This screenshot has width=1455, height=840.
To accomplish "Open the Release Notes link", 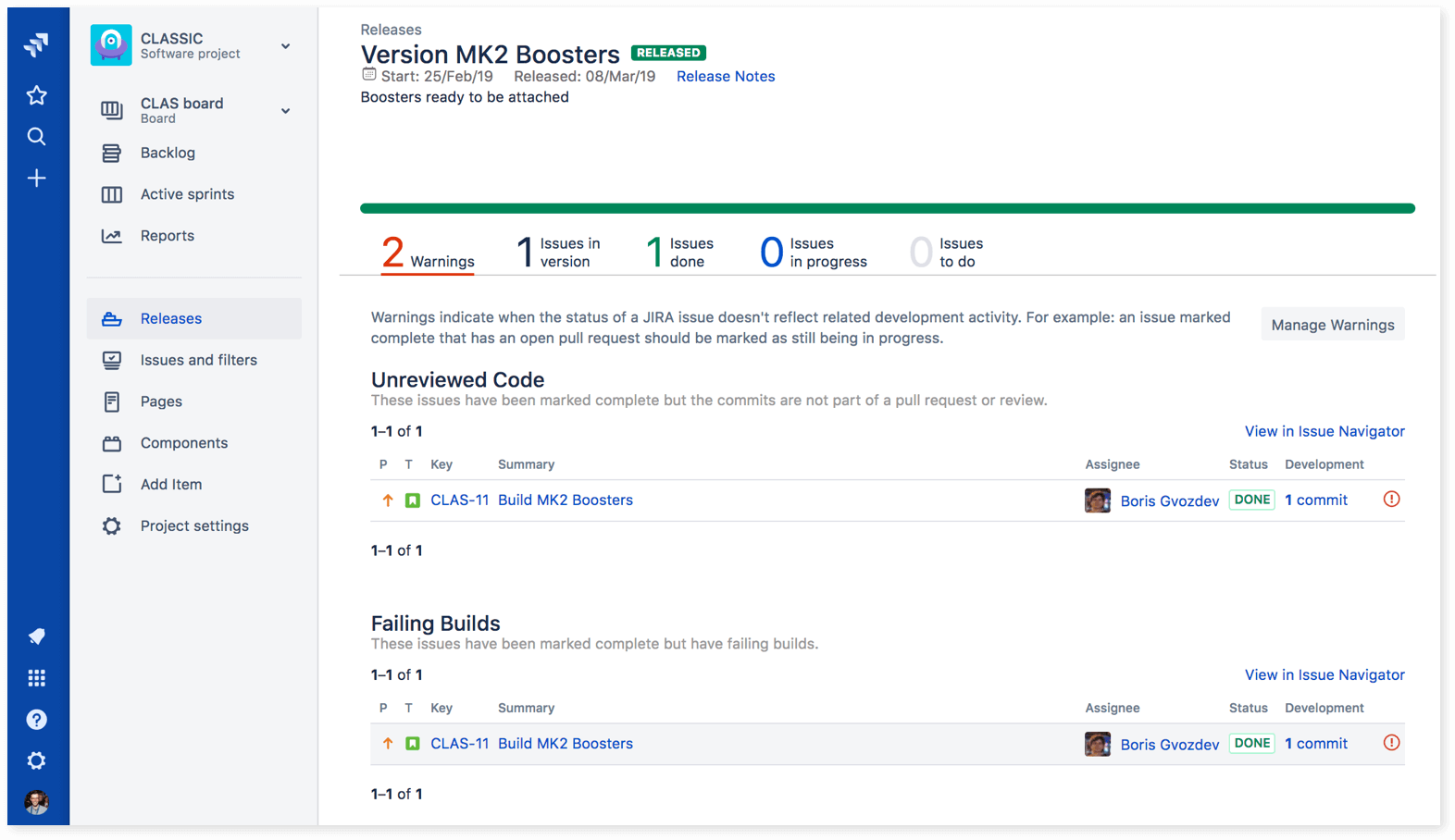I will click(x=725, y=76).
